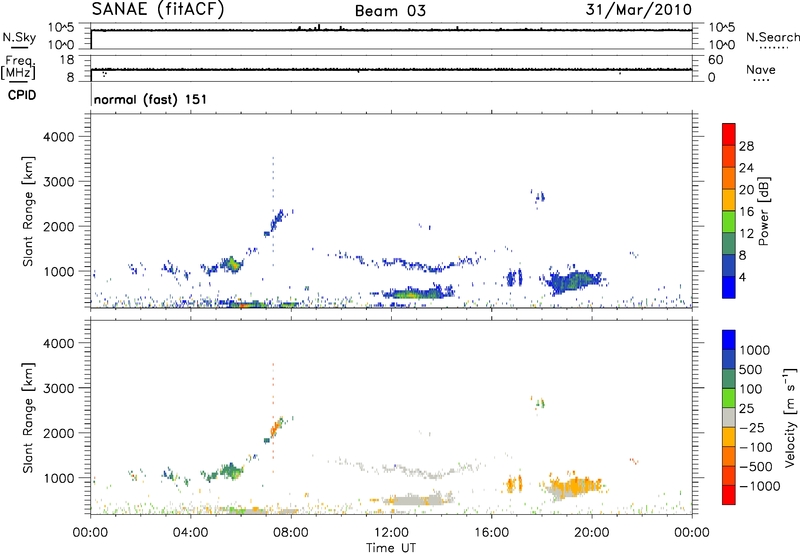Click the '-500' label on Velocity colorbar

click(x=756, y=466)
